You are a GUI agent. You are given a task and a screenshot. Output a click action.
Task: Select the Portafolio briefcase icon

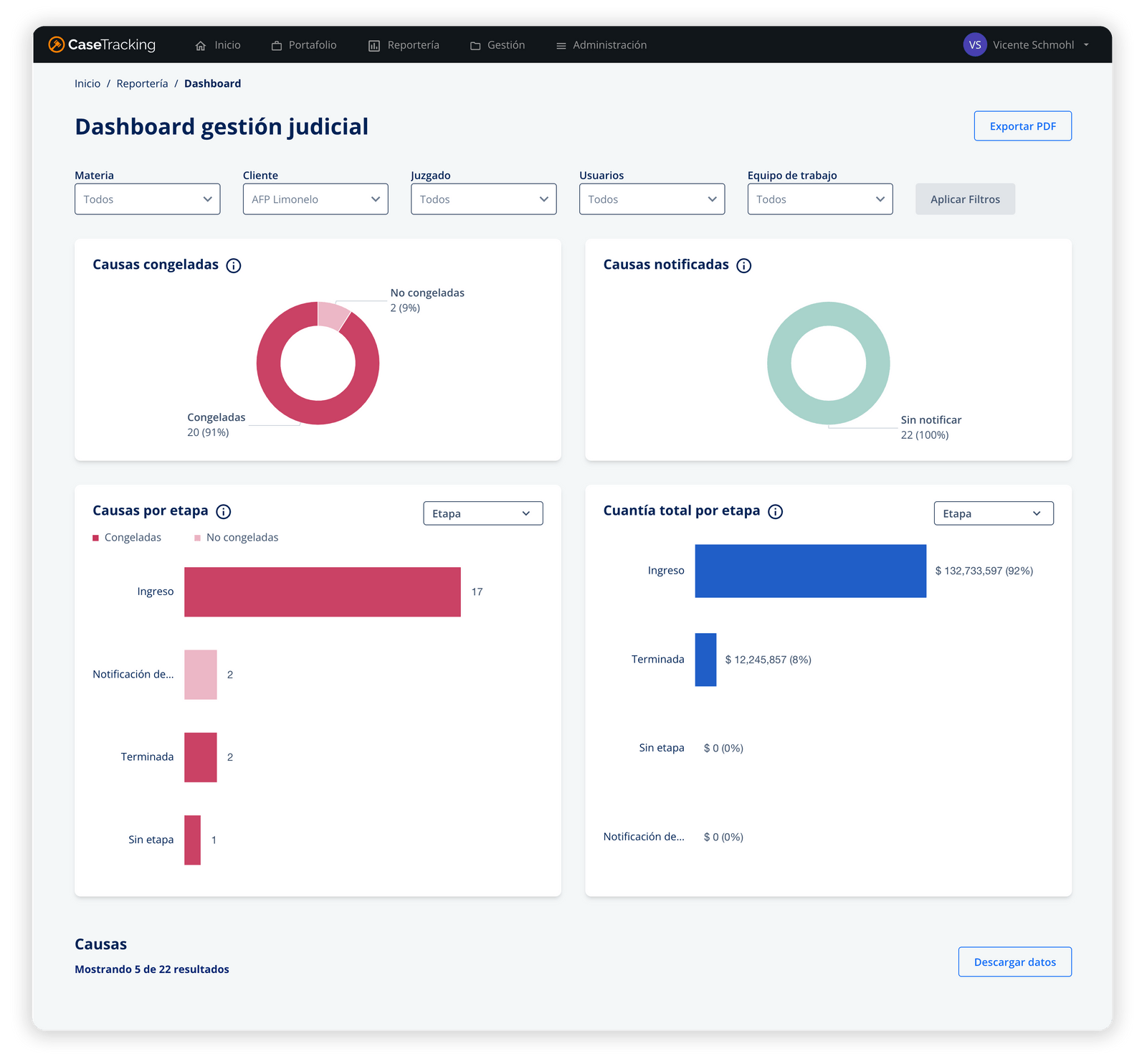click(x=276, y=44)
